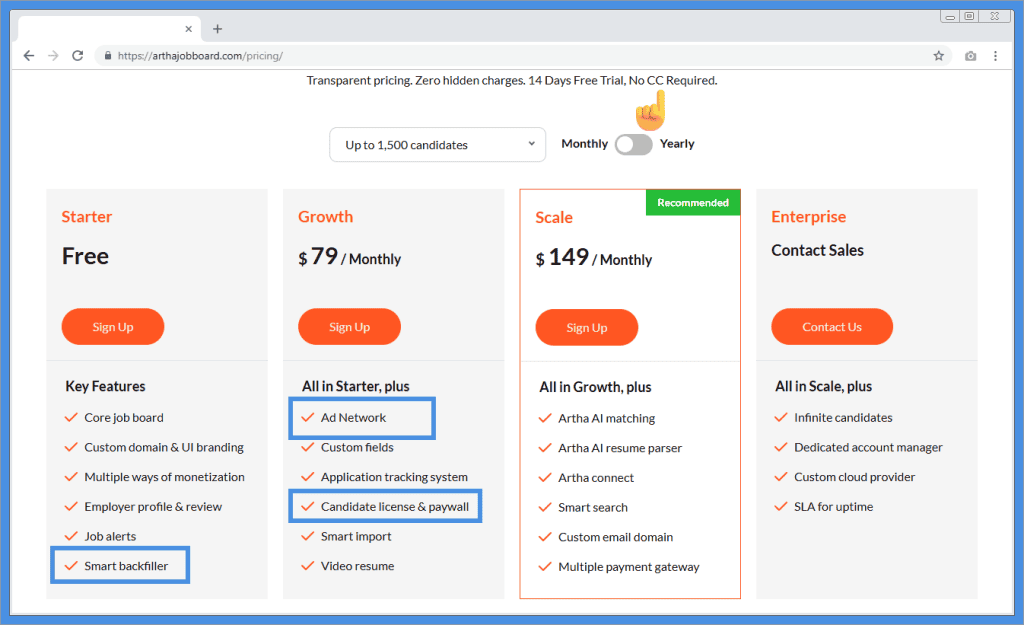
Task: Click the Contact Sales heading
Action: click(x=817, y=250)
